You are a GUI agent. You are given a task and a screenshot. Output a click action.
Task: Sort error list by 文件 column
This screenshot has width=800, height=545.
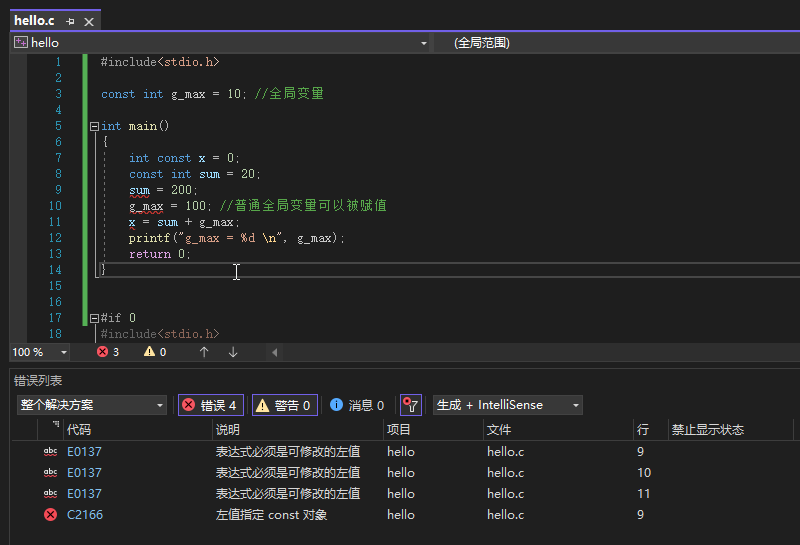click(498, 430)
